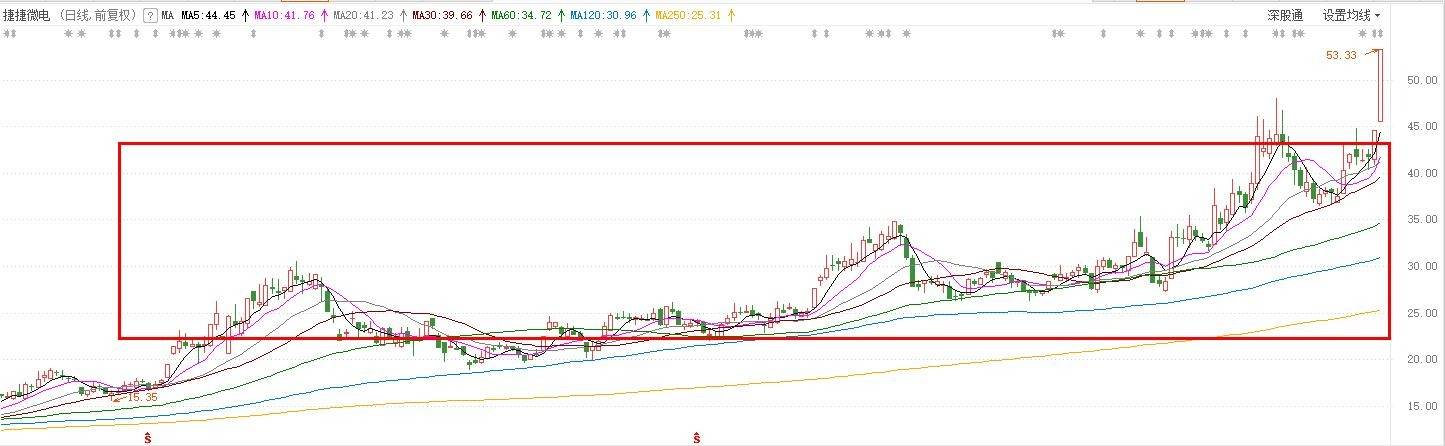Click the 日线,前复权 period selector text
The image size is (1445, 446).
click(99, 16)
